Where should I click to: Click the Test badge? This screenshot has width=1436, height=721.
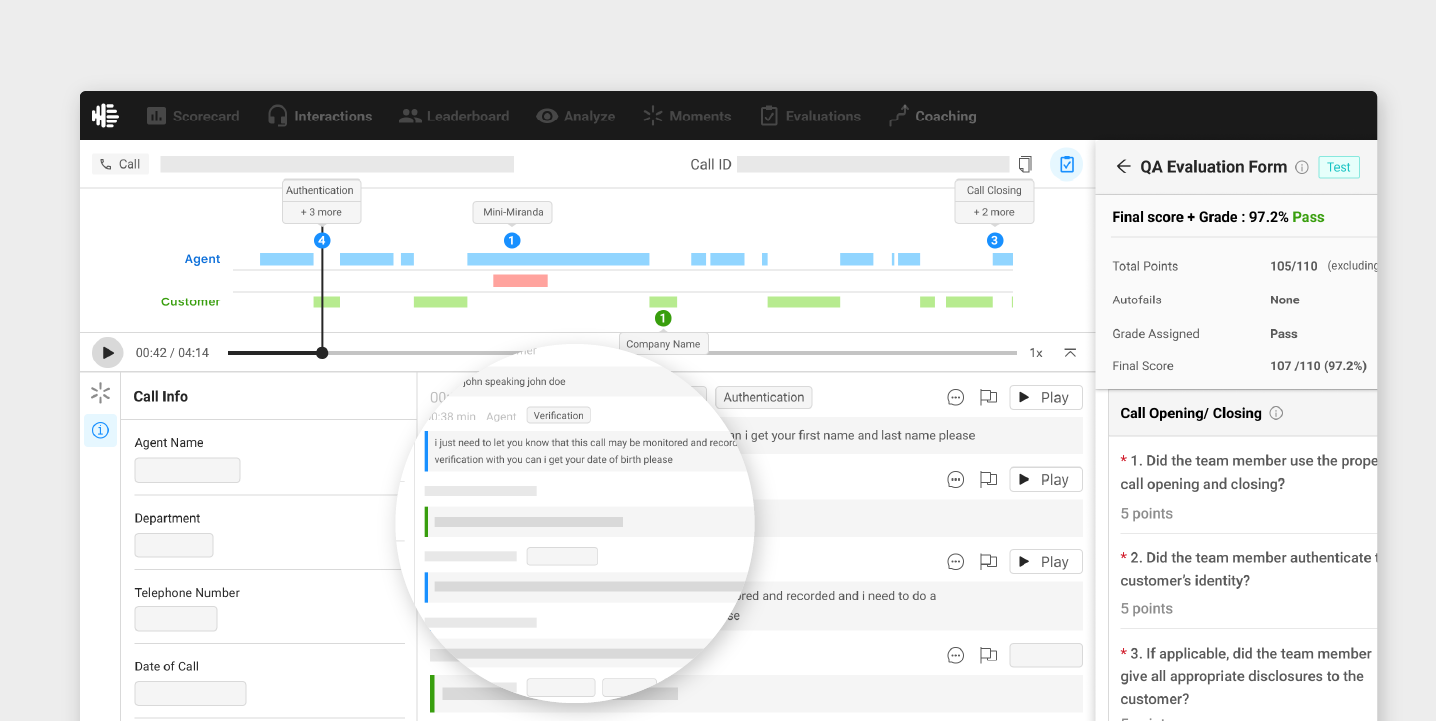1339,167
